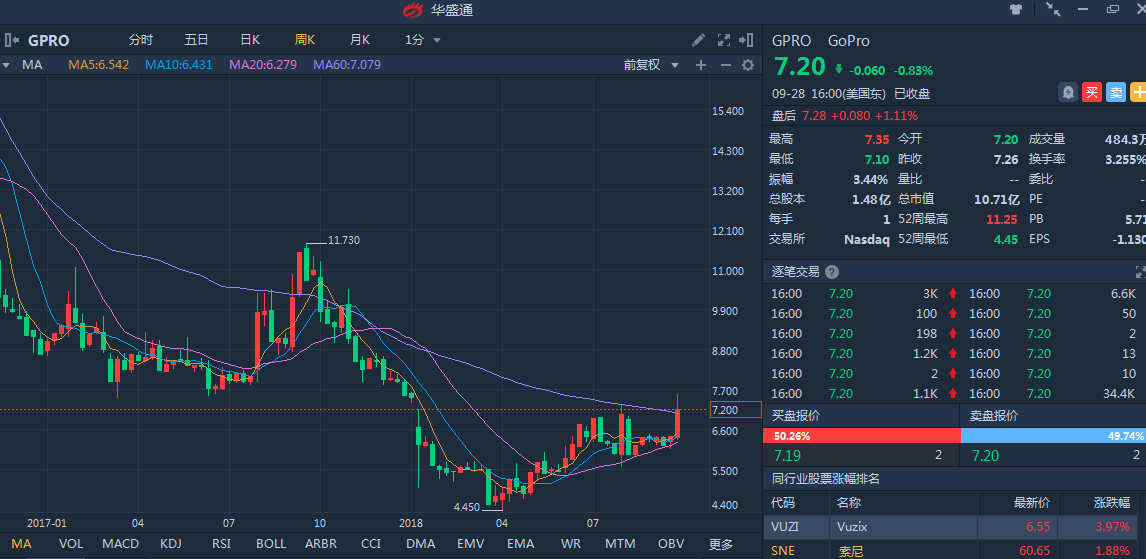Select the KDJ indicator
This screenshot has width=1146, height=559.
172,544
